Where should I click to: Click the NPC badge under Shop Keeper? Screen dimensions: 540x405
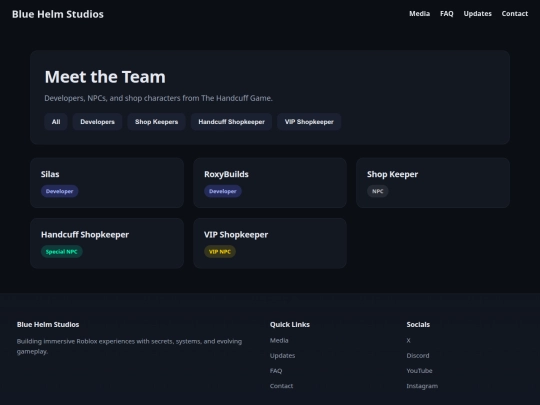[377, 191]
